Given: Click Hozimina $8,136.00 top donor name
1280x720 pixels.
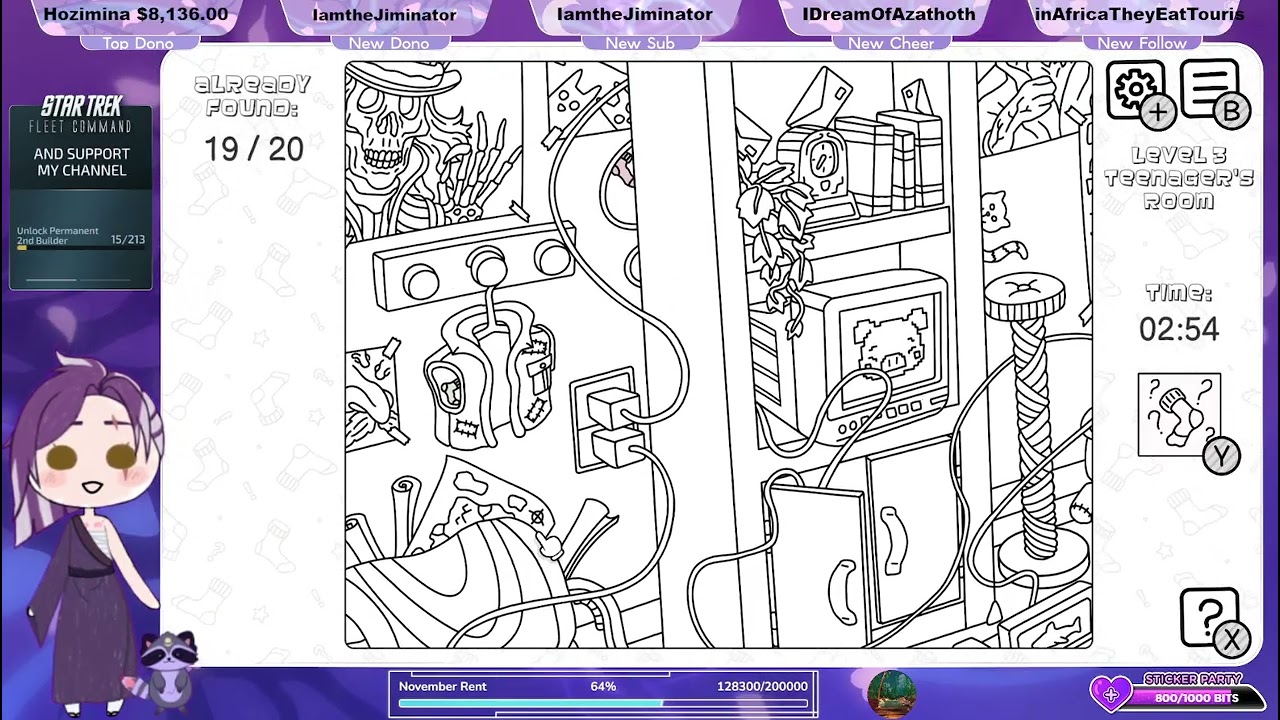Looking at the screenshot, I should [x=136, y=15].
